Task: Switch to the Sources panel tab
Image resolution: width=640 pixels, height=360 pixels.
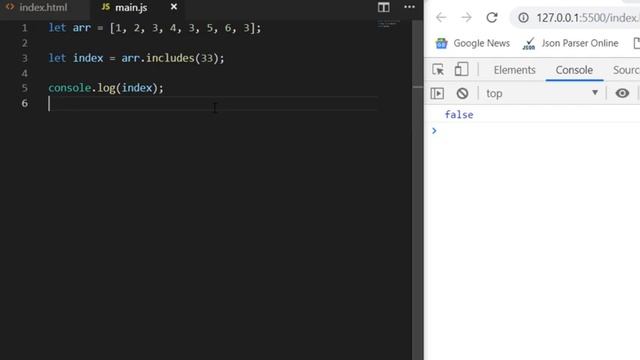Action: (626, 70)
